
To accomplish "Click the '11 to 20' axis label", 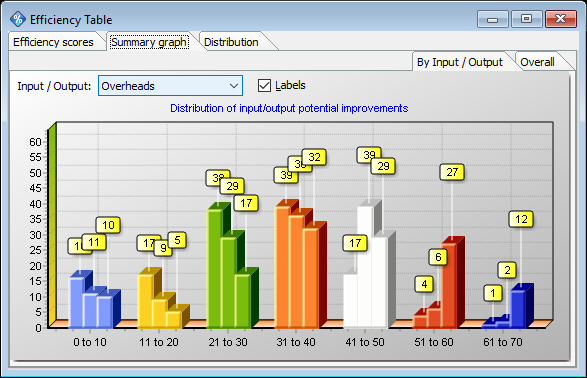I will pos(159,342).
